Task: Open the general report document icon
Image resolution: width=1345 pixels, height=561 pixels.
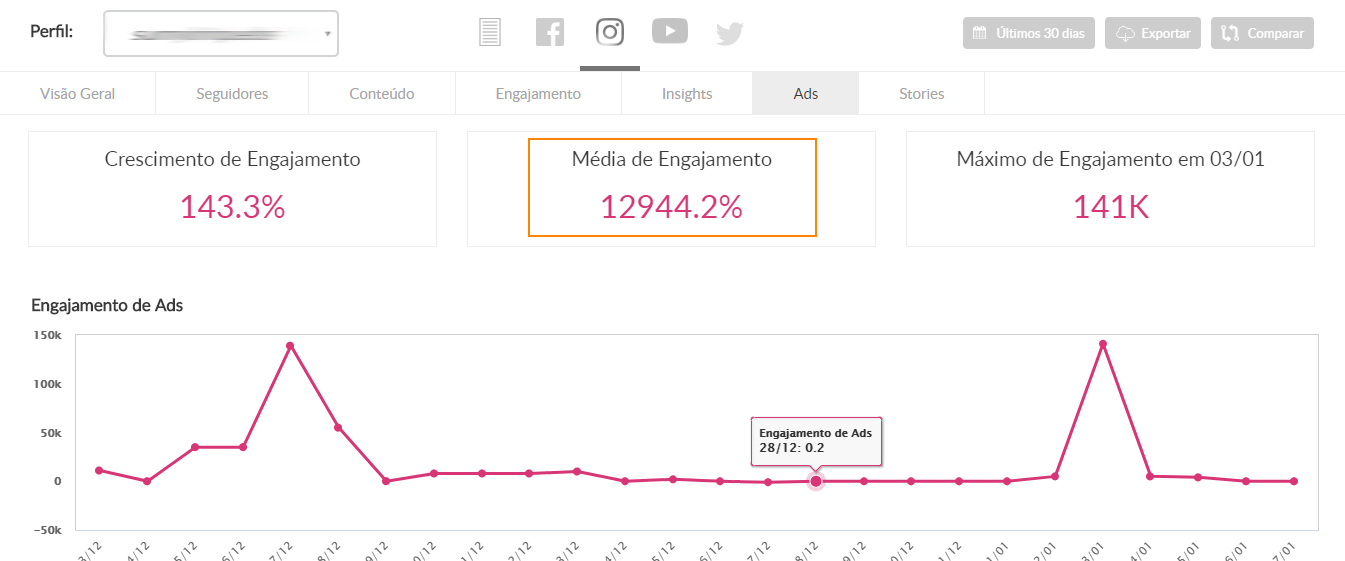Action: 489,32
